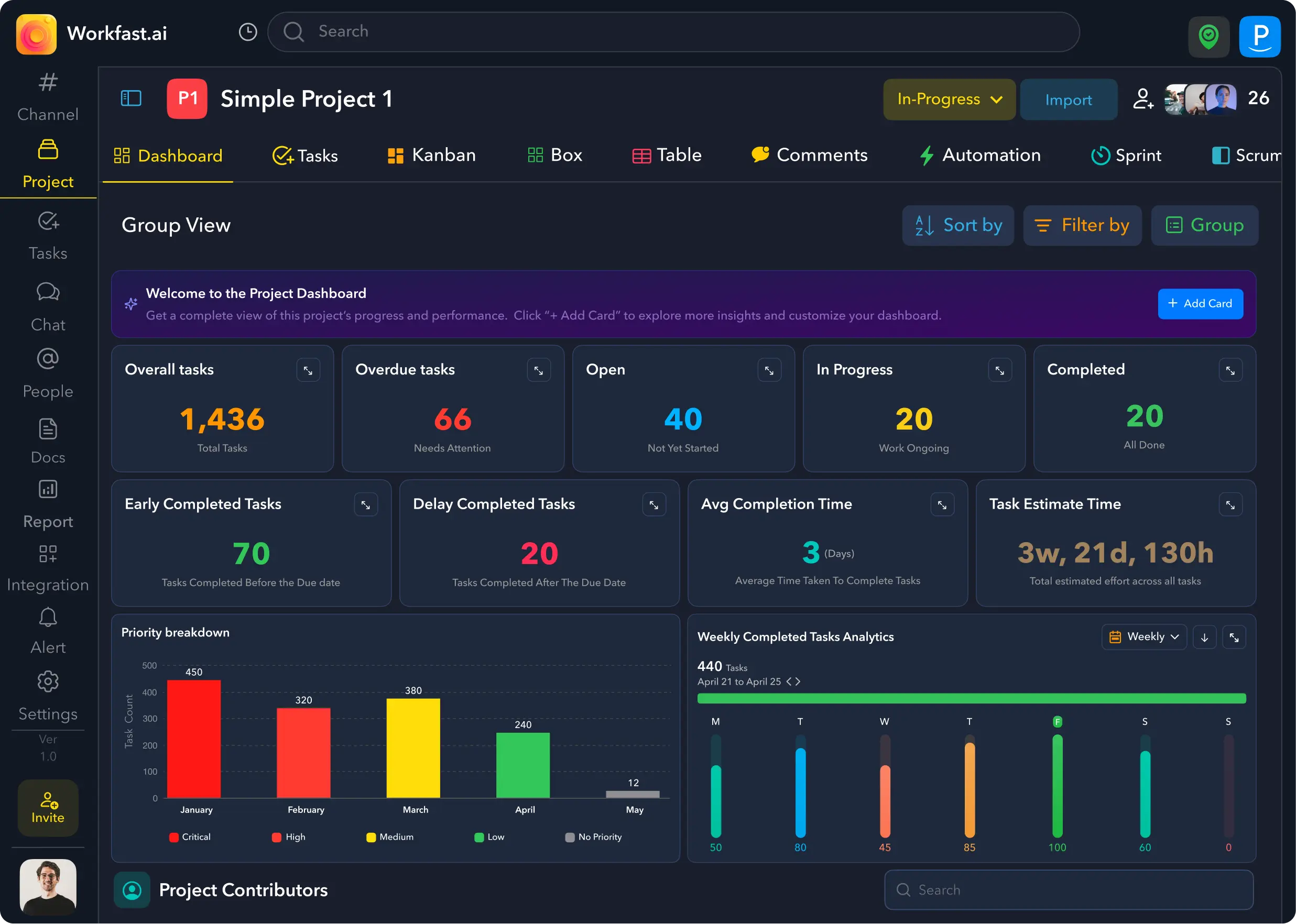1296x924 pixels.
Task: Switch to the Kanban tab
Action: click(x=431, y=156)
